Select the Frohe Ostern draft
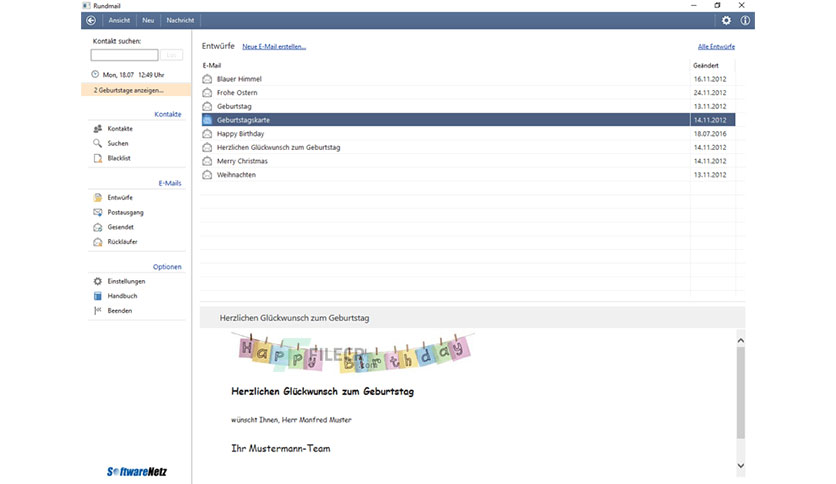The height and width of the screenshot is (484, 836). click(x=468, y=93)
